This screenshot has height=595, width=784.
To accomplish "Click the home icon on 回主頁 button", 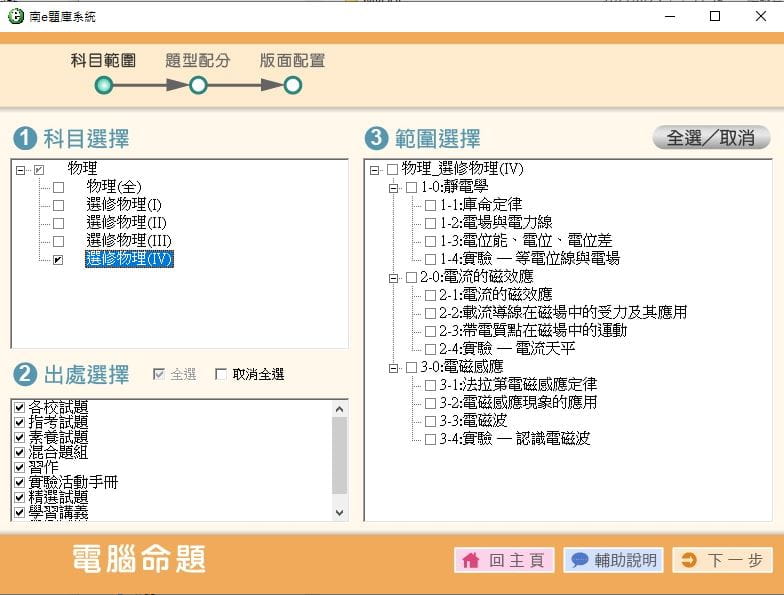I will pos(470,560).
